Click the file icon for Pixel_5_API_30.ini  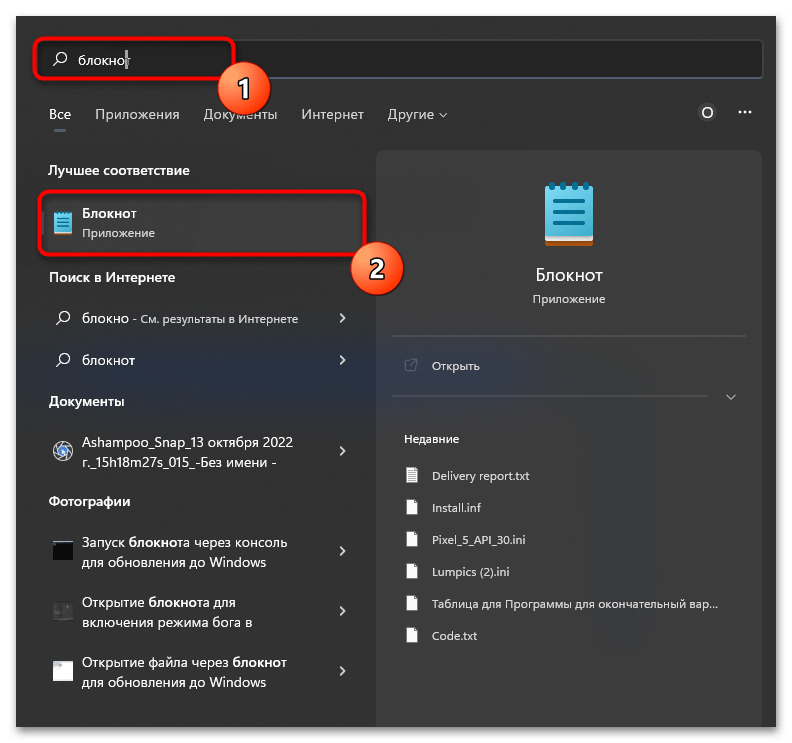pos(412,539)
